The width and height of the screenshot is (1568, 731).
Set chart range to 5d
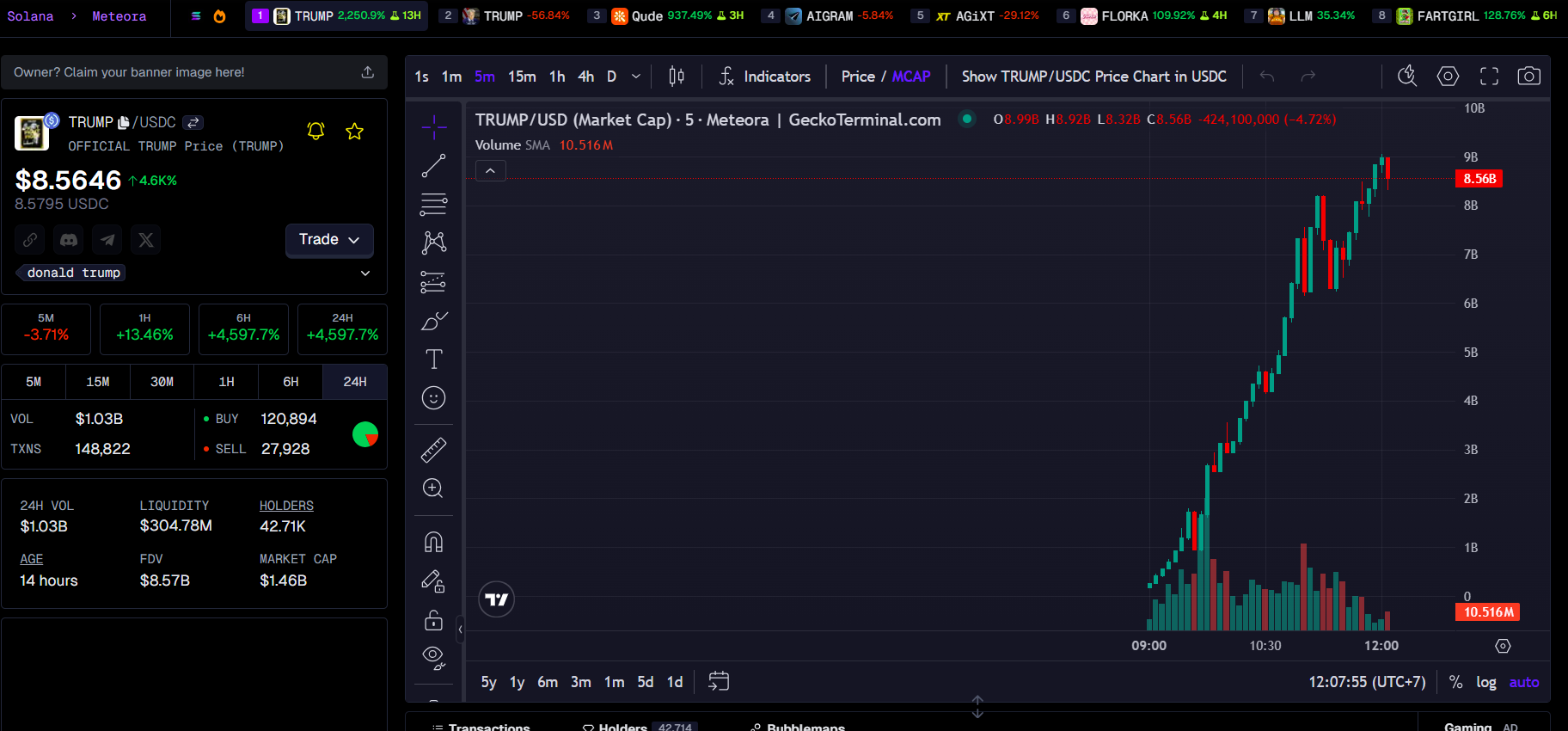646,682
